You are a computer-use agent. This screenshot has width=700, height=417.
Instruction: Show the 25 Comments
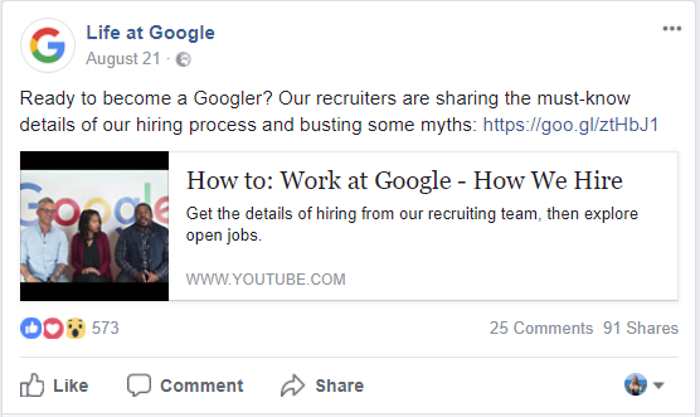541,328
